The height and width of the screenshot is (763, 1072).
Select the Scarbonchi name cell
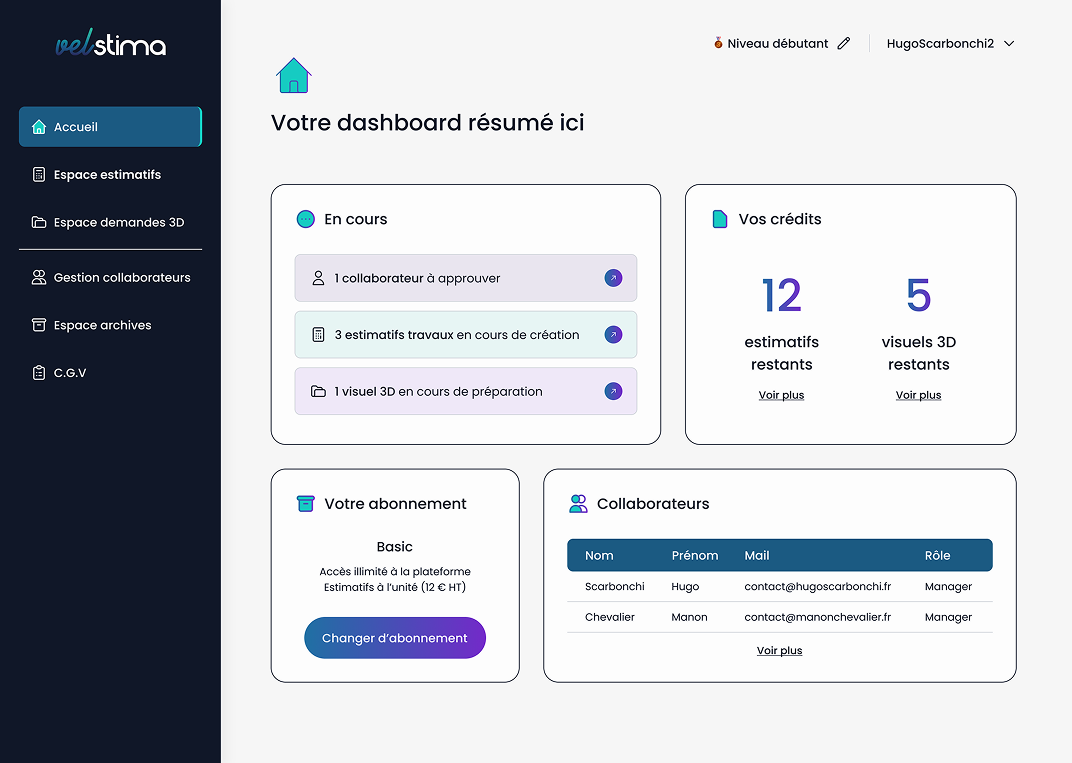pyautogui.click(x=615, y=587)
